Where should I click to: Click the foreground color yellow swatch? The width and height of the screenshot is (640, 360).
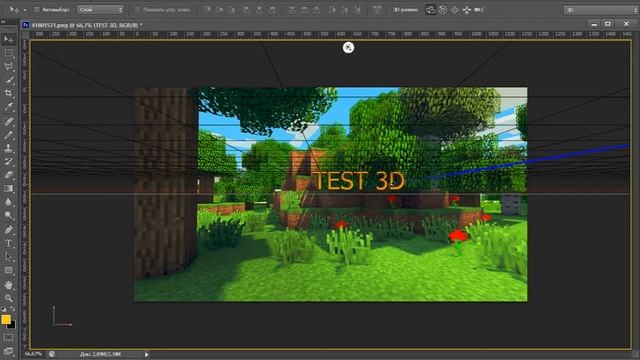[x=6, y=319]
